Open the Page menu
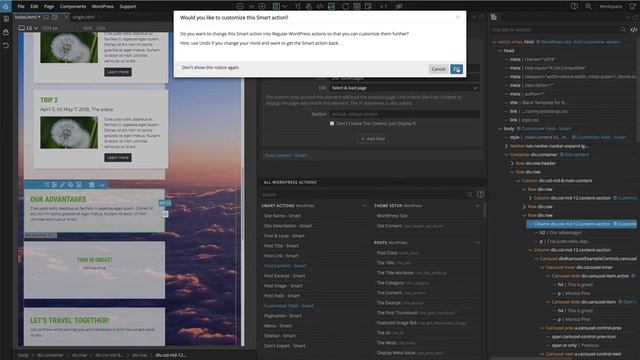The height and width of the screenshot is (360, 640). (x=49, y=7)
